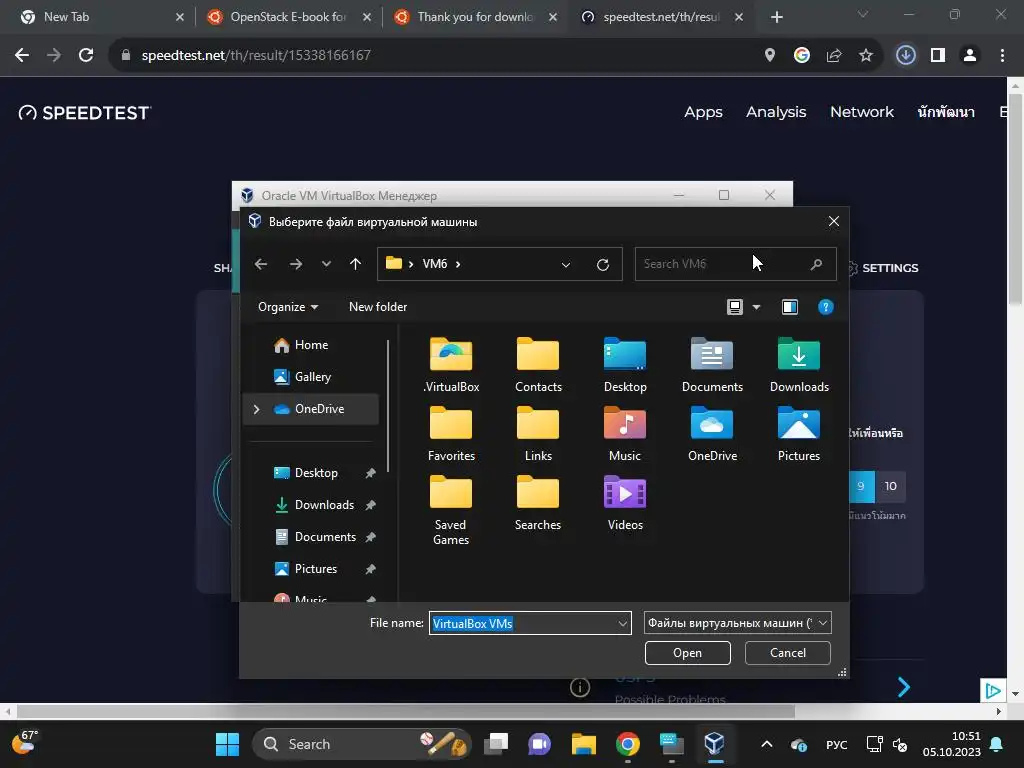Viewport: 1024px width, 768px height.
Task: Select the Links folder
Action: pos(537,434)
